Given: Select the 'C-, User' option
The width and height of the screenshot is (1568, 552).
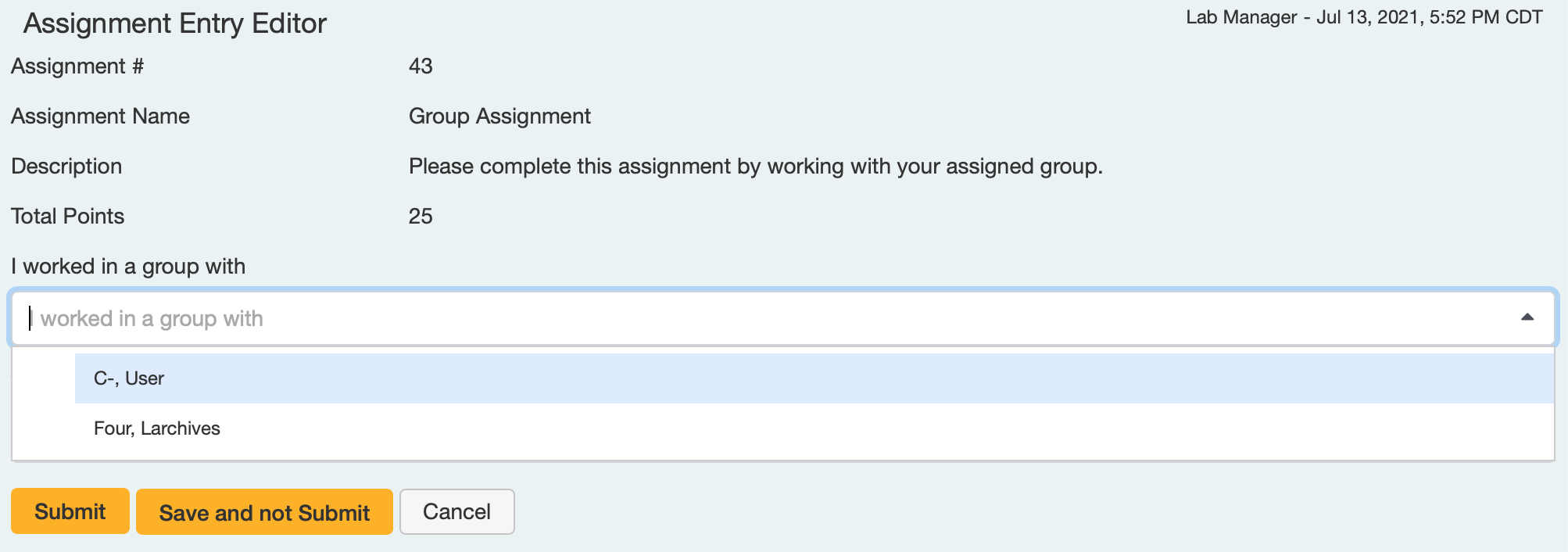Looking at the screenshot, I should (x=129, y=378).
